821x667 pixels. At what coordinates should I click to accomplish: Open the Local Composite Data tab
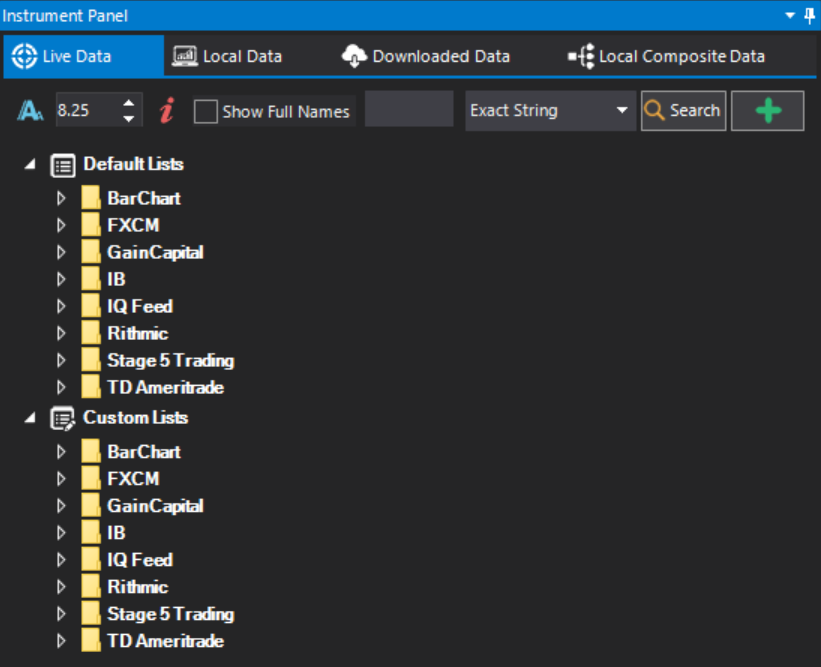(x=667, y=56)
